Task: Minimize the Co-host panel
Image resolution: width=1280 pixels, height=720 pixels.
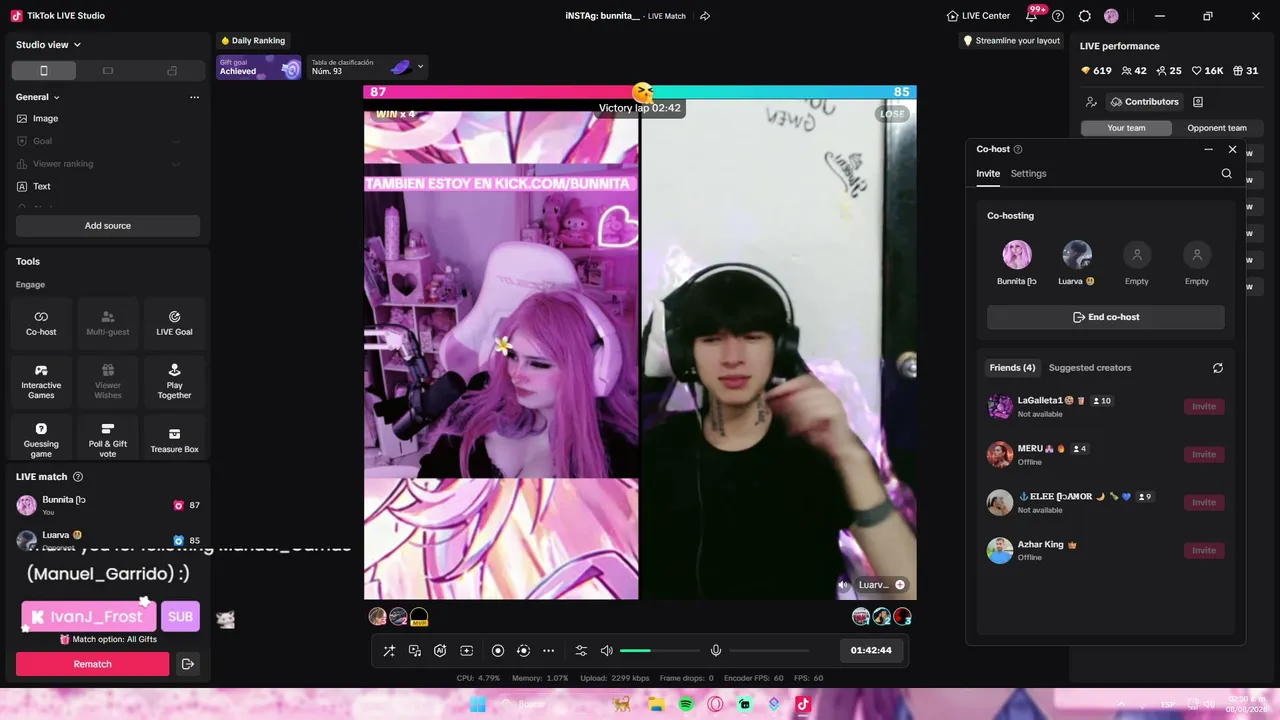Action: click(1208, 149)
